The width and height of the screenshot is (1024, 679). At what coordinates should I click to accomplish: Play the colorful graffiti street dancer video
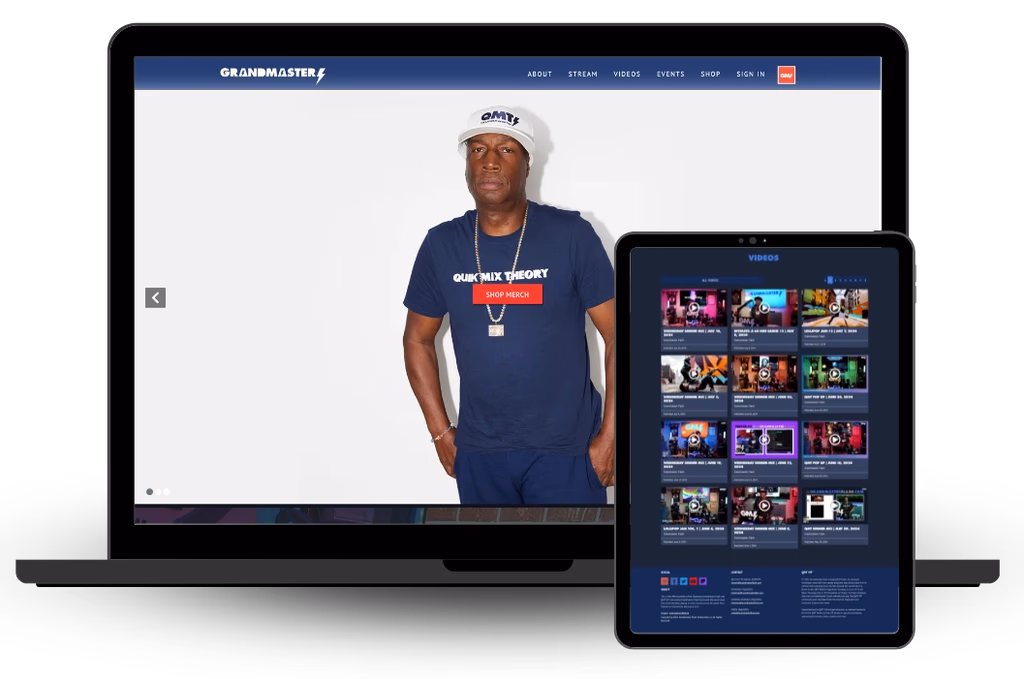pos(835,308)
